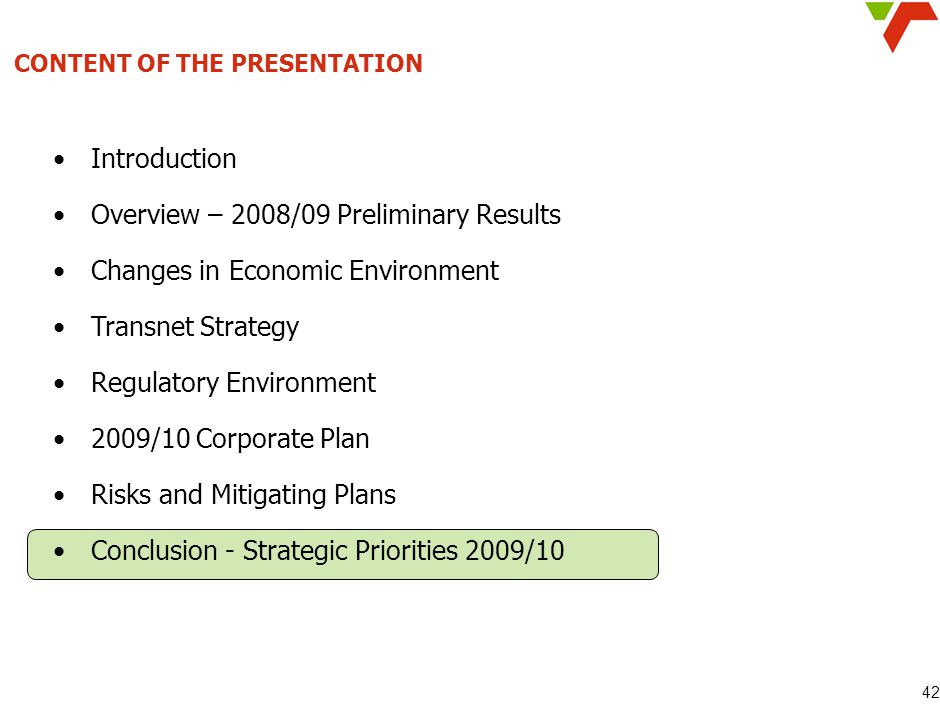Image resolution: width=940 pixels, height=705 pixels.
Task: Click the bullet inside the green Conclusion box
Action: point(59,552)
